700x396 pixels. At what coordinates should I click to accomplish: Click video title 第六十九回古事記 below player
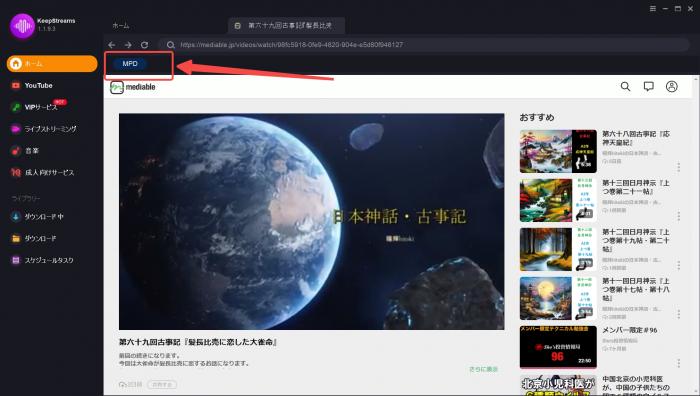click(198, 342)
